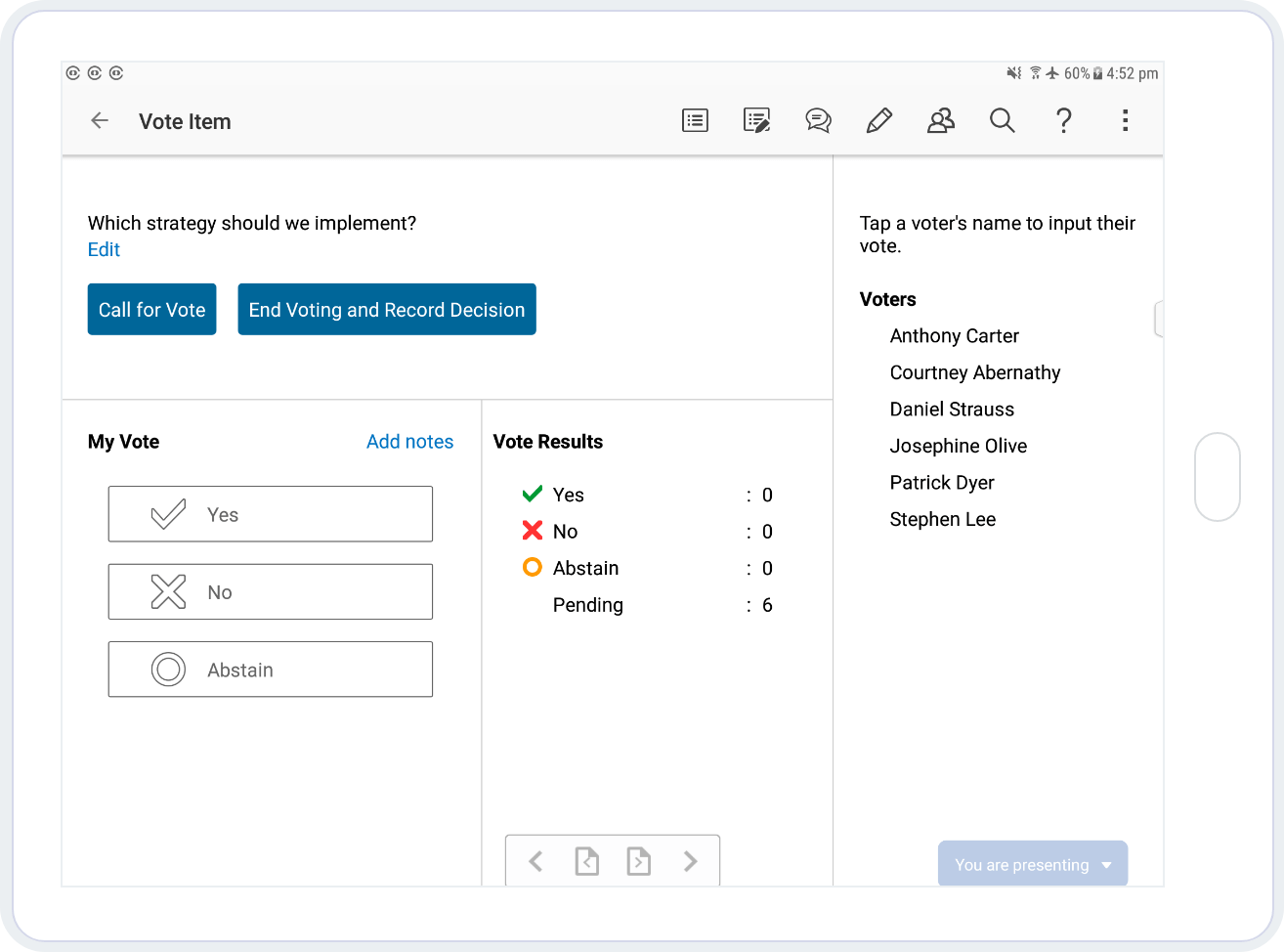Tap voter Anthony Carter to input vote
The width and height of the screenshot is (1284, 952).
(x=954, y=336)
